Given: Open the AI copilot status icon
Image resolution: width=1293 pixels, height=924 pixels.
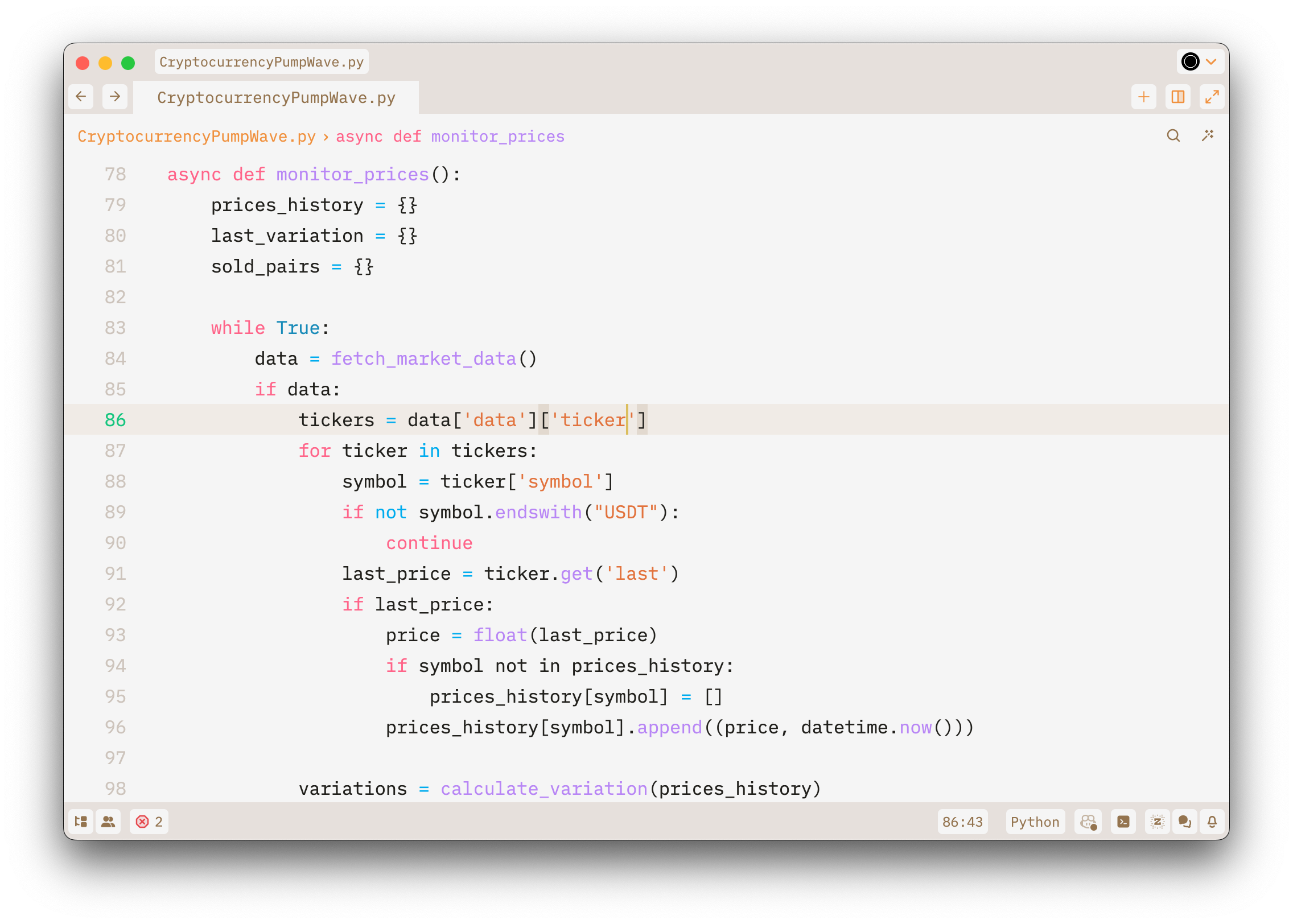Looking at the screenshot, I should [1088, 821].
